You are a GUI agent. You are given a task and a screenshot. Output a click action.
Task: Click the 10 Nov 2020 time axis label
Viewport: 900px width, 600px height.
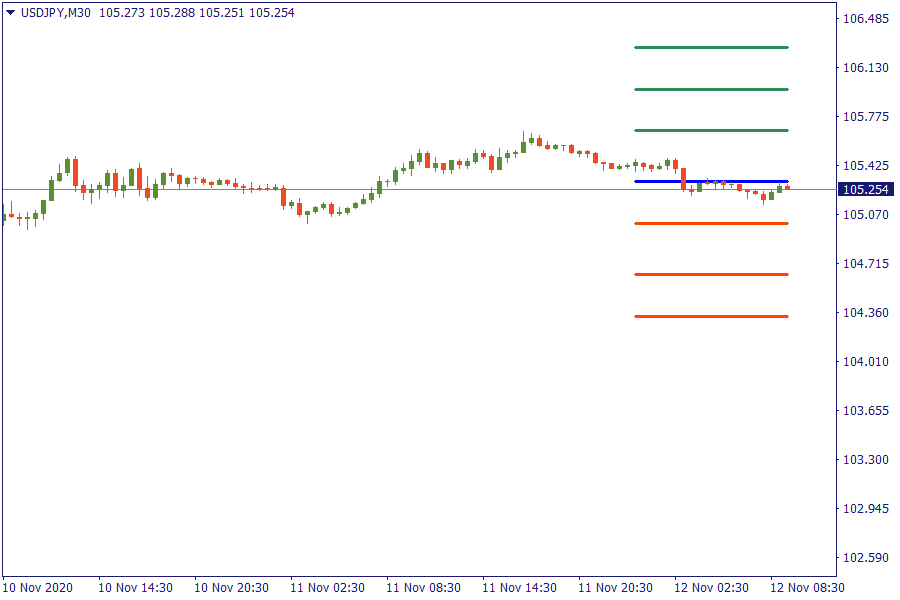click(x=37, y=587)
